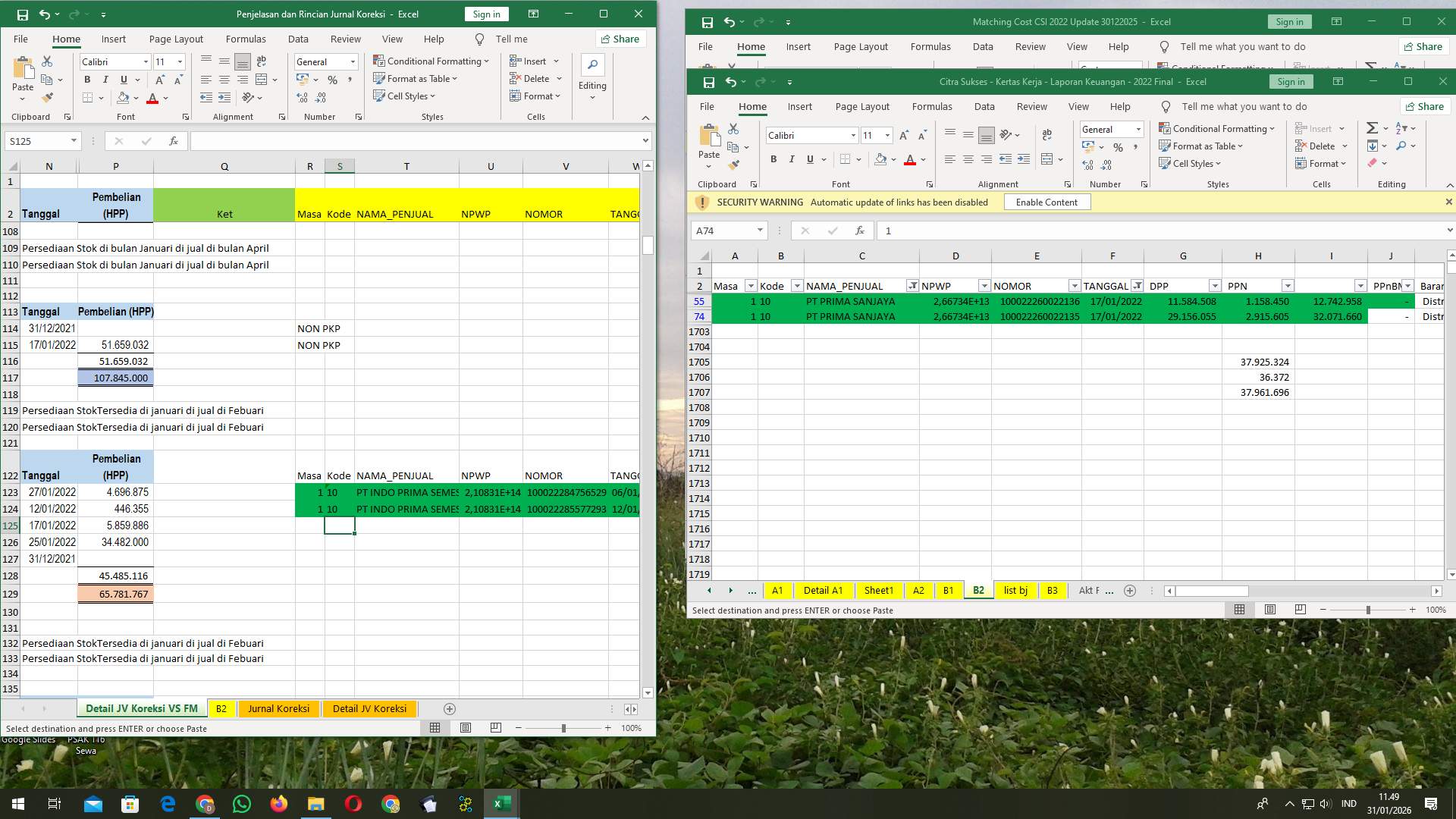1456x819 pixels.
Task: Open the NPWP column filter dropdown
Action: [984, 286]
